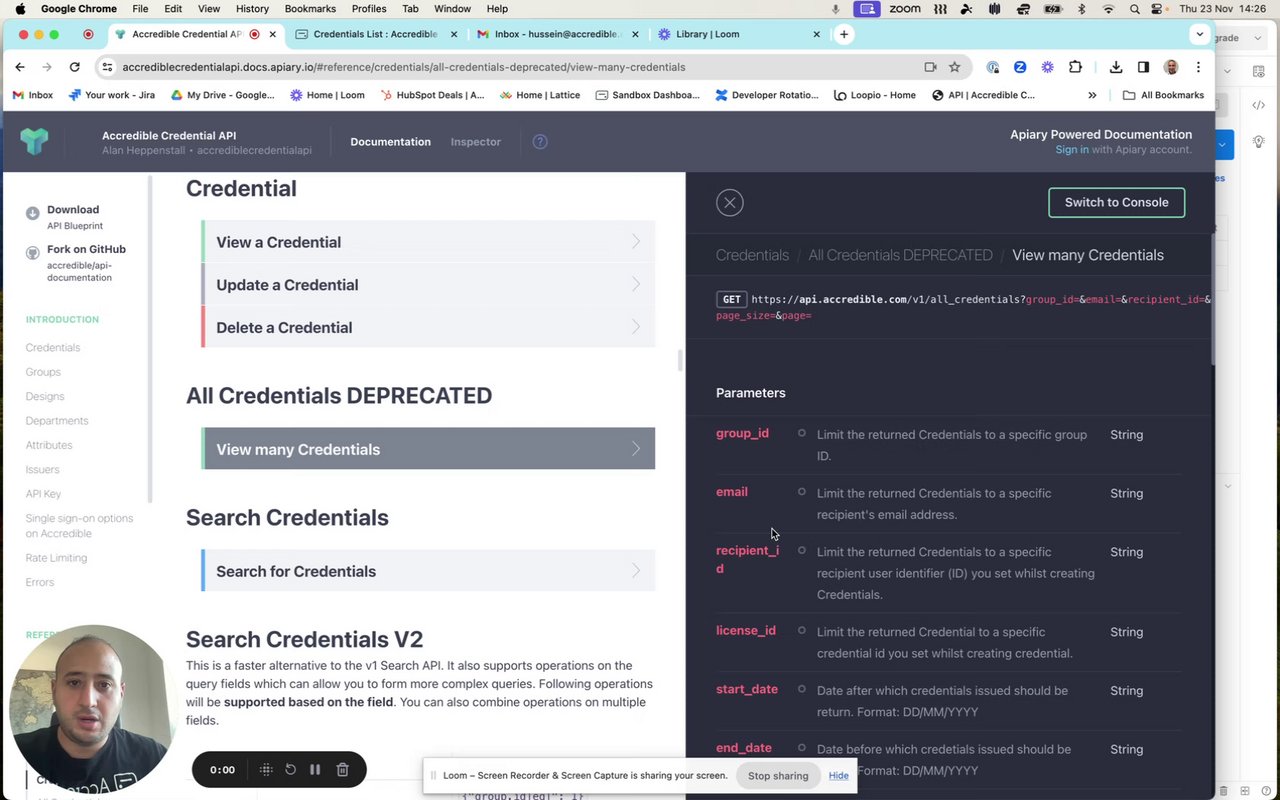The height and width of the screenshot is (800, 1280).
Task: Open Chrome profile avatar
Action: pyautogui.click(x=1171, y=67)
